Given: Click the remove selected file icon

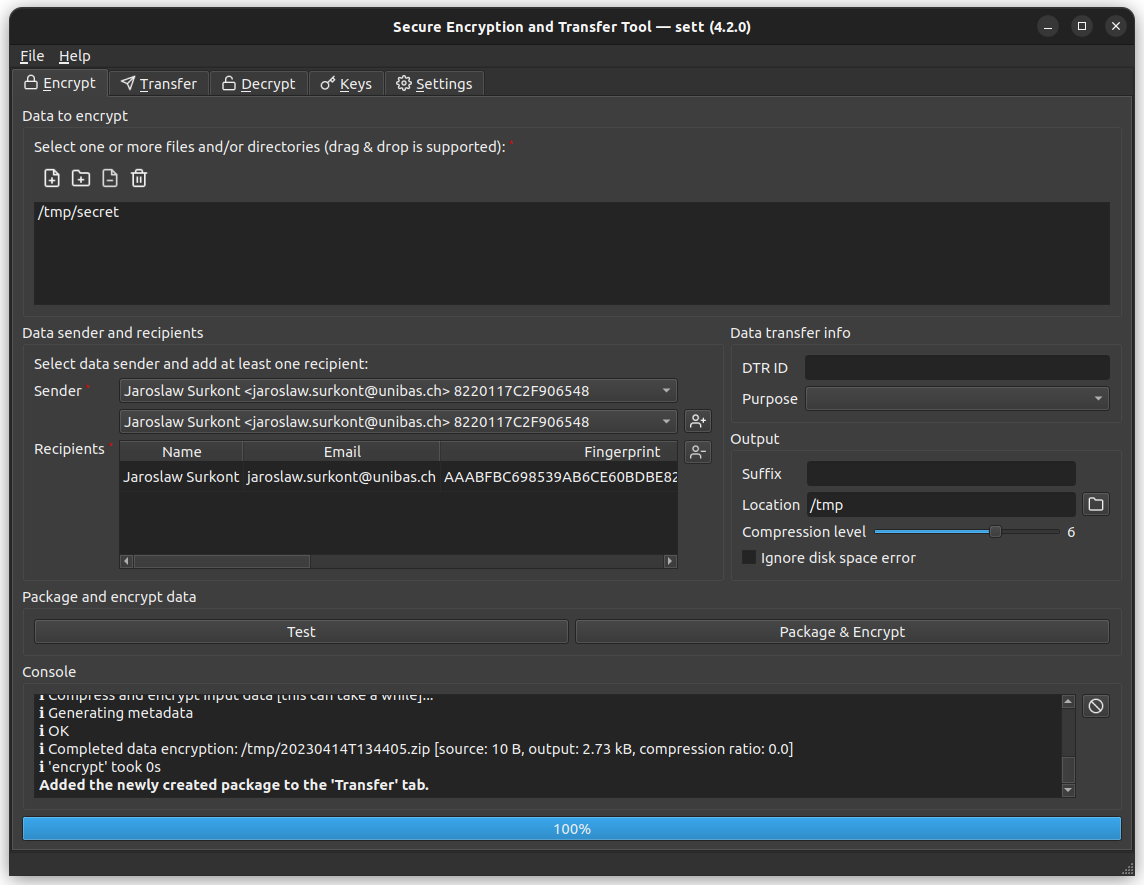Looking at the screenshot, I should 110,178.
